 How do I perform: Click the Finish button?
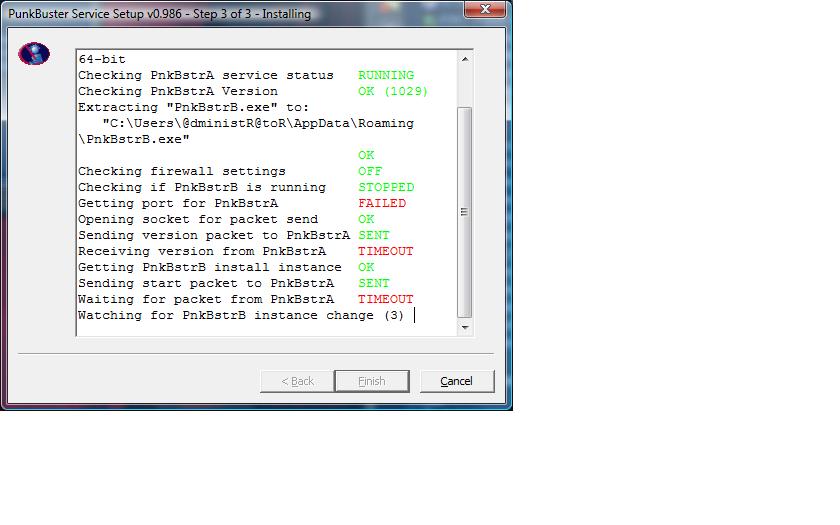click(372, 381)
